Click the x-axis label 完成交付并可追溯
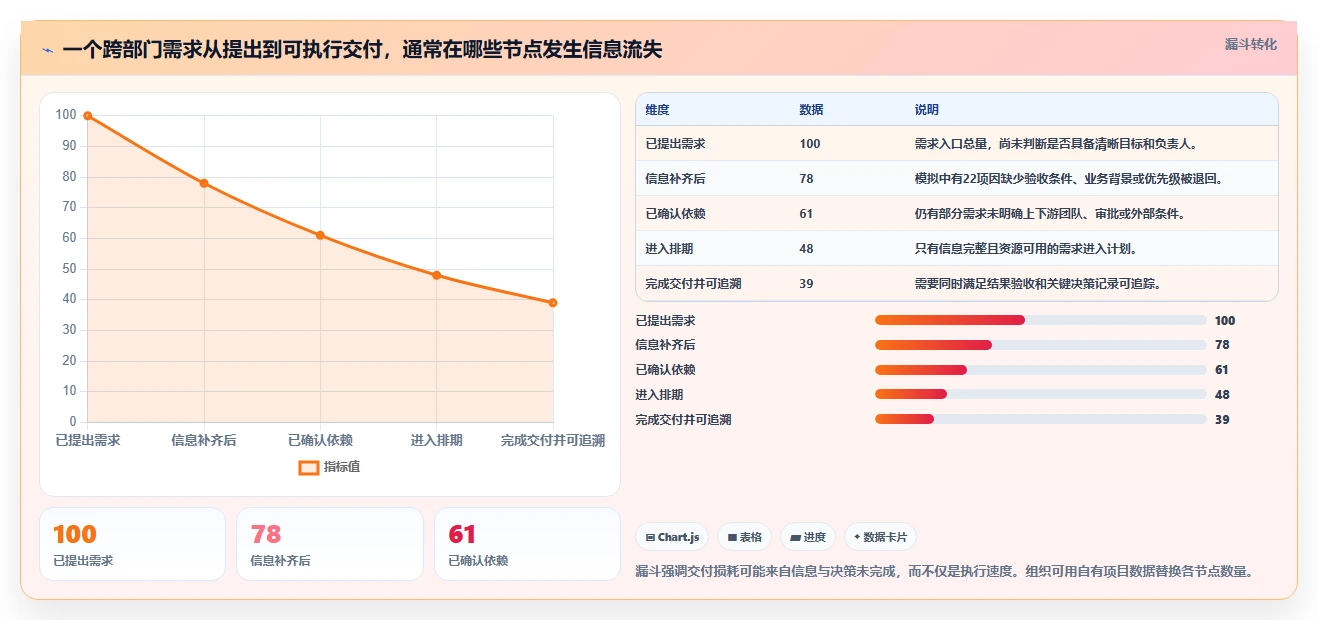1318x620 pixels. (553, 441)
